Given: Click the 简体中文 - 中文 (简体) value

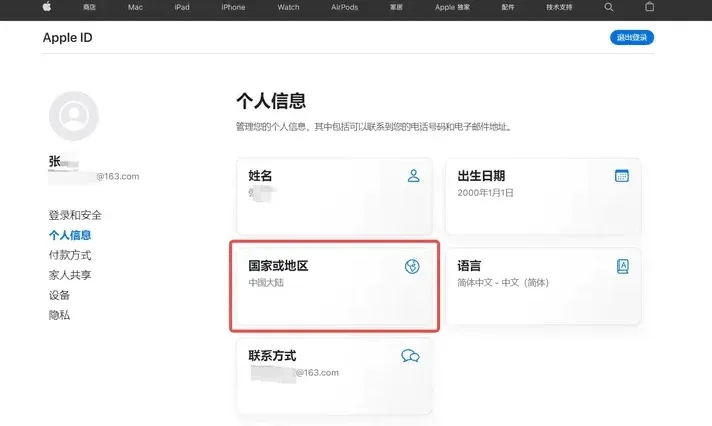Looking at the screenshot, I should pos(503,282).
